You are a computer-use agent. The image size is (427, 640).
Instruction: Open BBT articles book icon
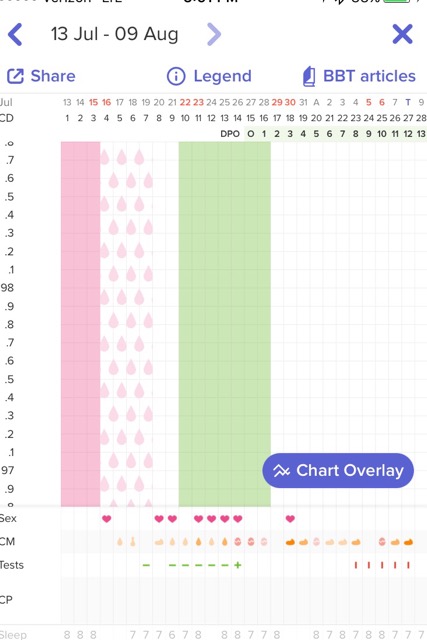[x=309, y=76]
